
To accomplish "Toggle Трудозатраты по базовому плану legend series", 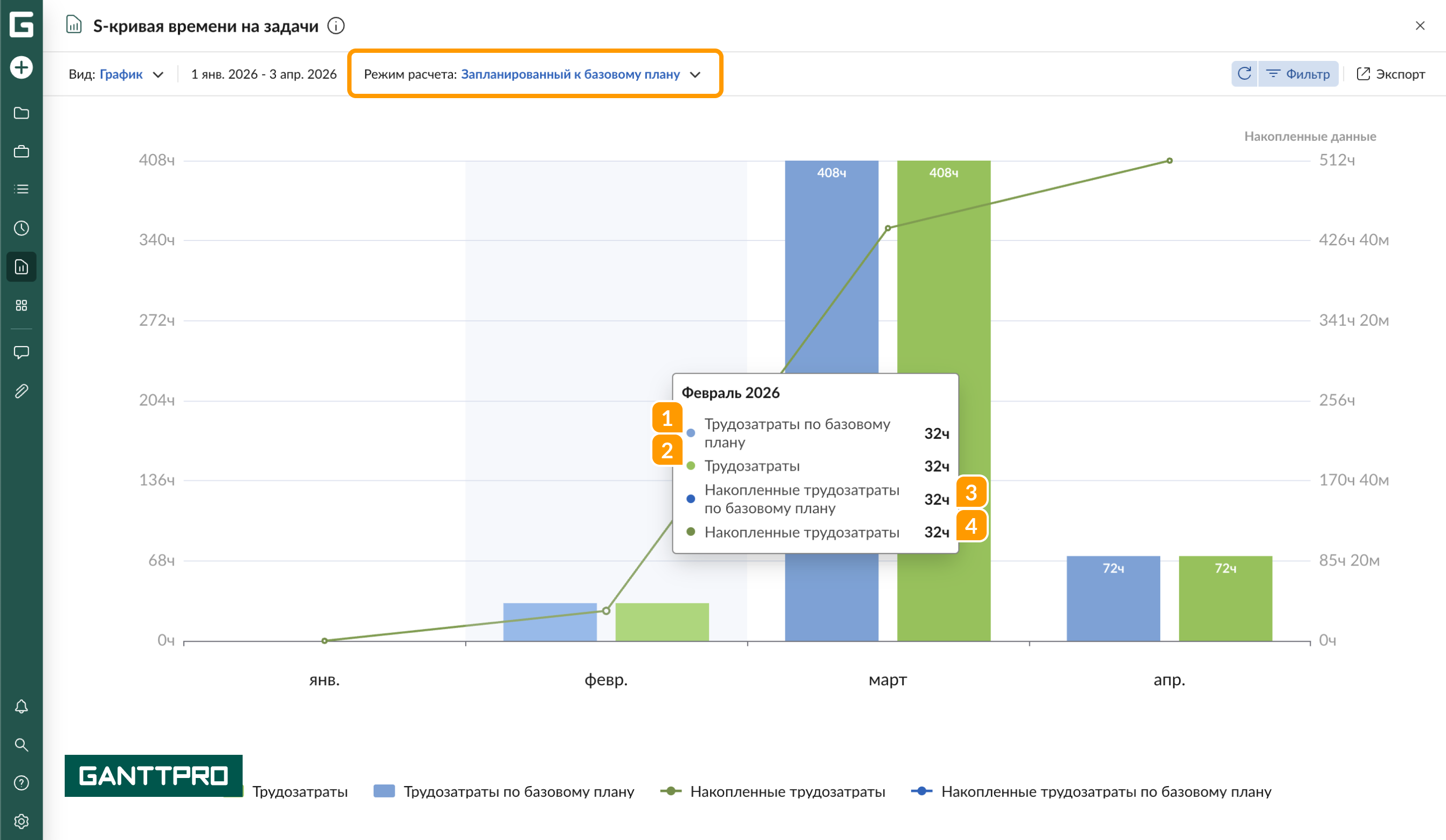I will [x=504, y=792].
